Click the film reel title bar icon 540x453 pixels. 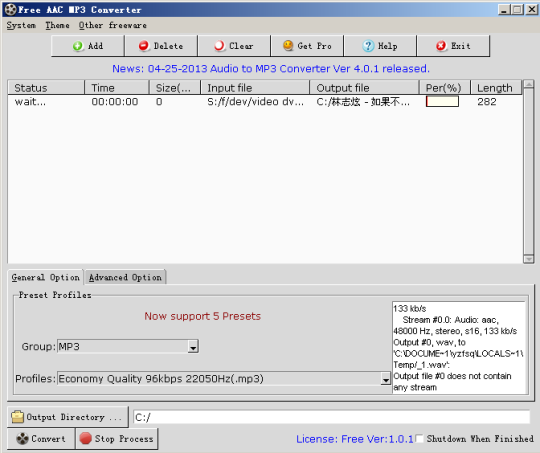click(x=11, y=10)
